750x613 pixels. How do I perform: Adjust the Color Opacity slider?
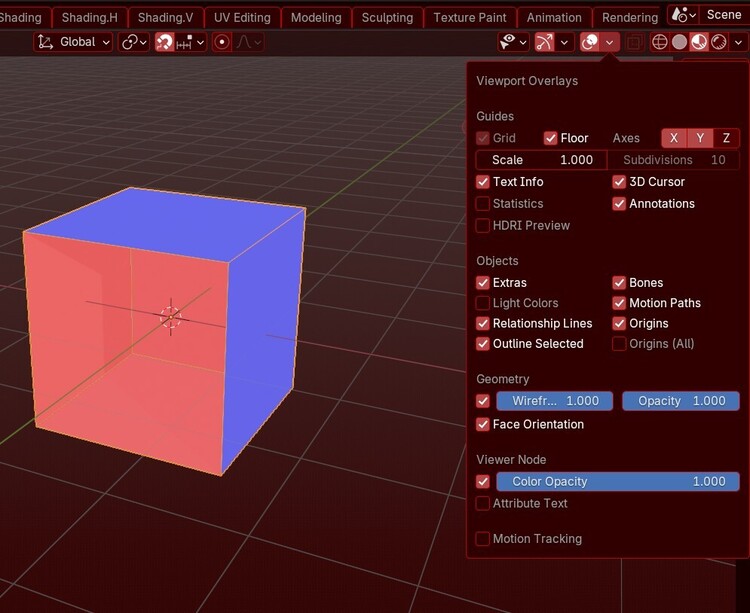618,482
